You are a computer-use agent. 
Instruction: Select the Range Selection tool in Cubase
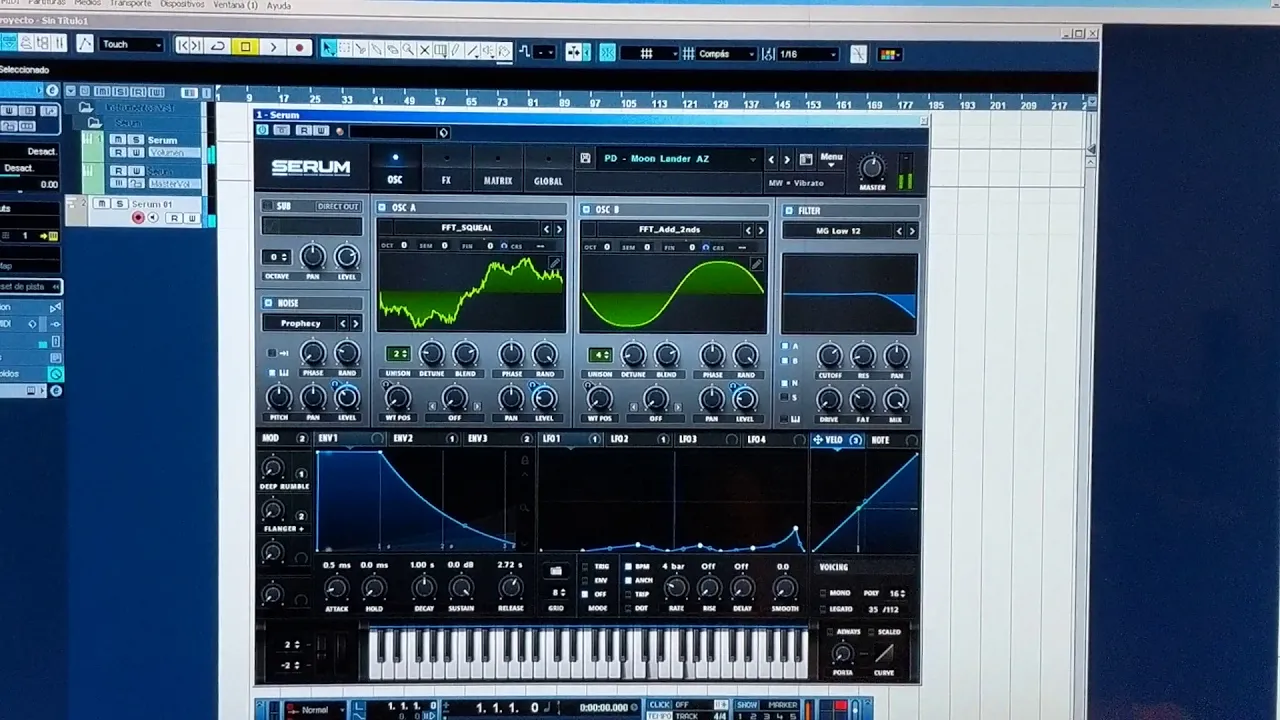(344, 48)
